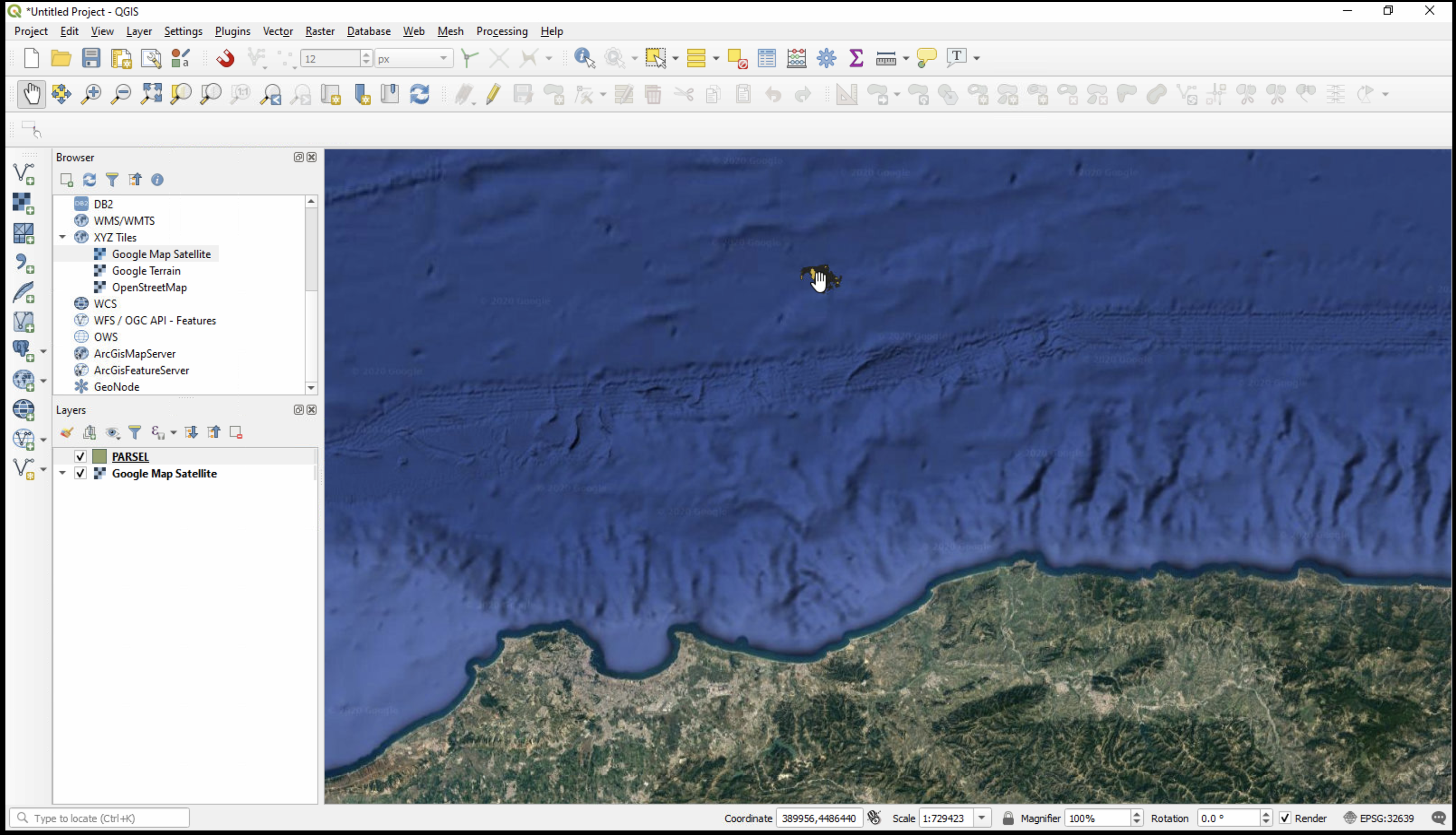Toggle PARSEL layer visibility checkbox

80,456
